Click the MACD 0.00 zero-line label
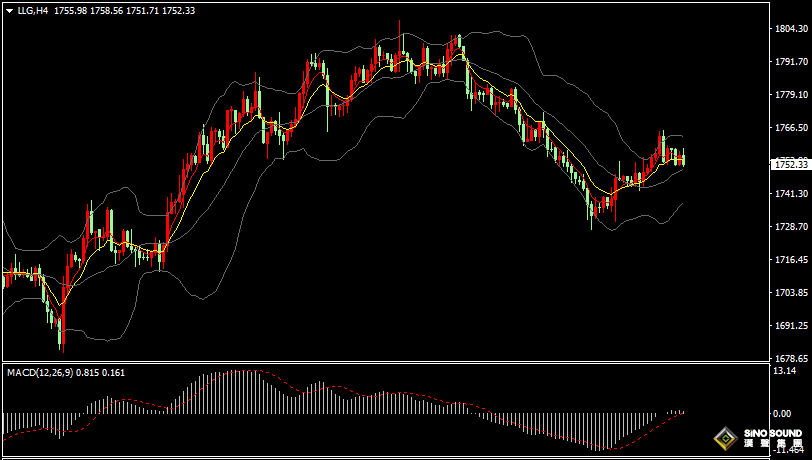The height and width of the screenshot is (460, 812). coord(783,412)
